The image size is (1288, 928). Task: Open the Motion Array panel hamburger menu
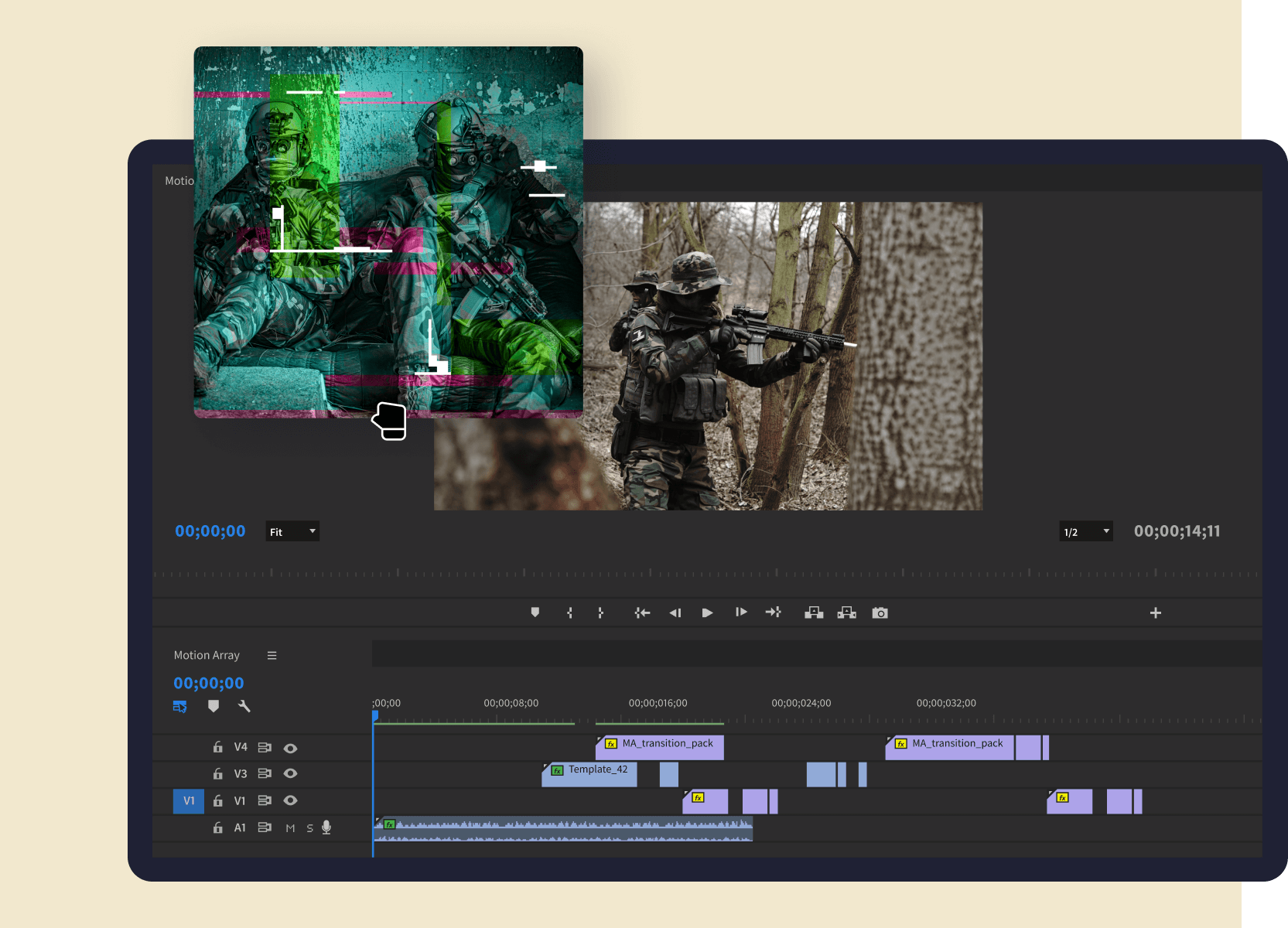pyautogui.click(x=272, y=655)
